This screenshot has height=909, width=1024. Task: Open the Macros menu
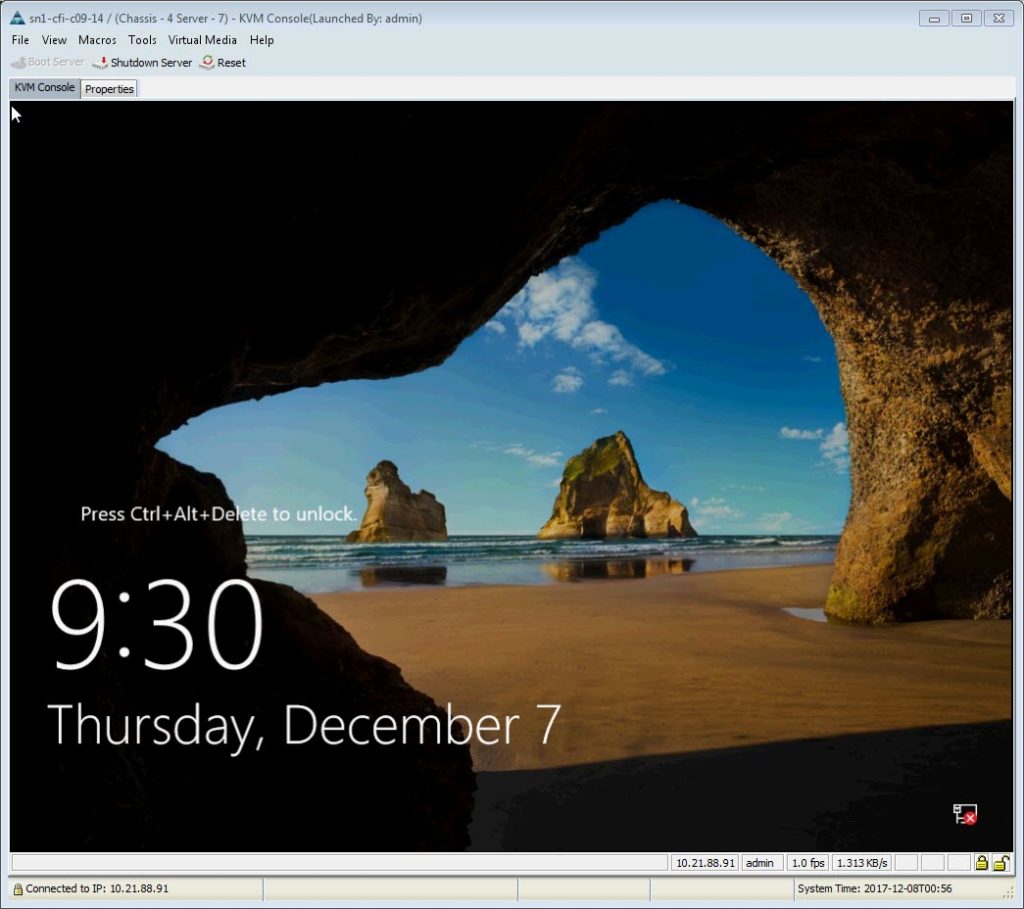tap(97, 40)
